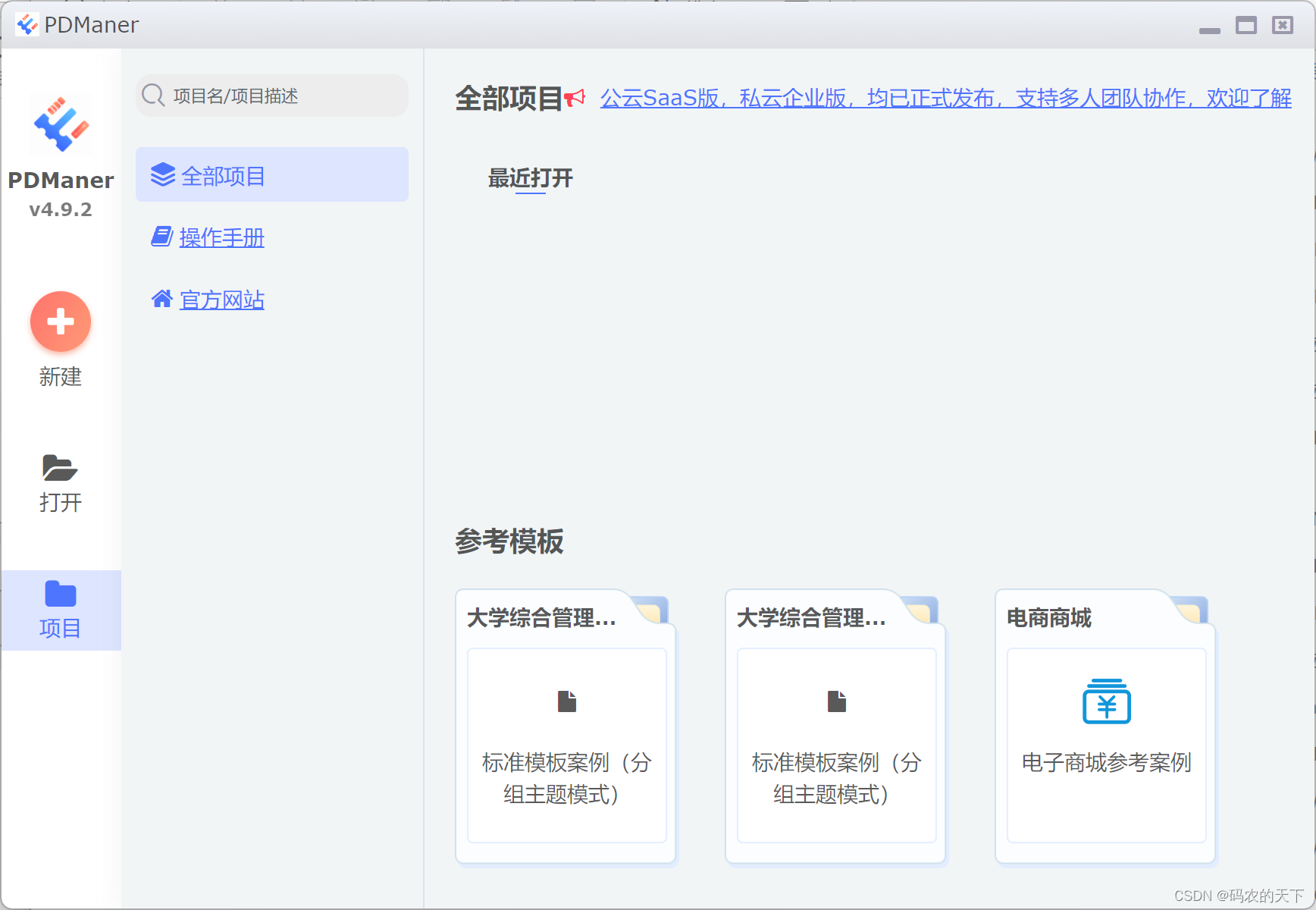The image size is (1316, 910).
Task: Click the v4.9.2 version label
Action: 61,209
